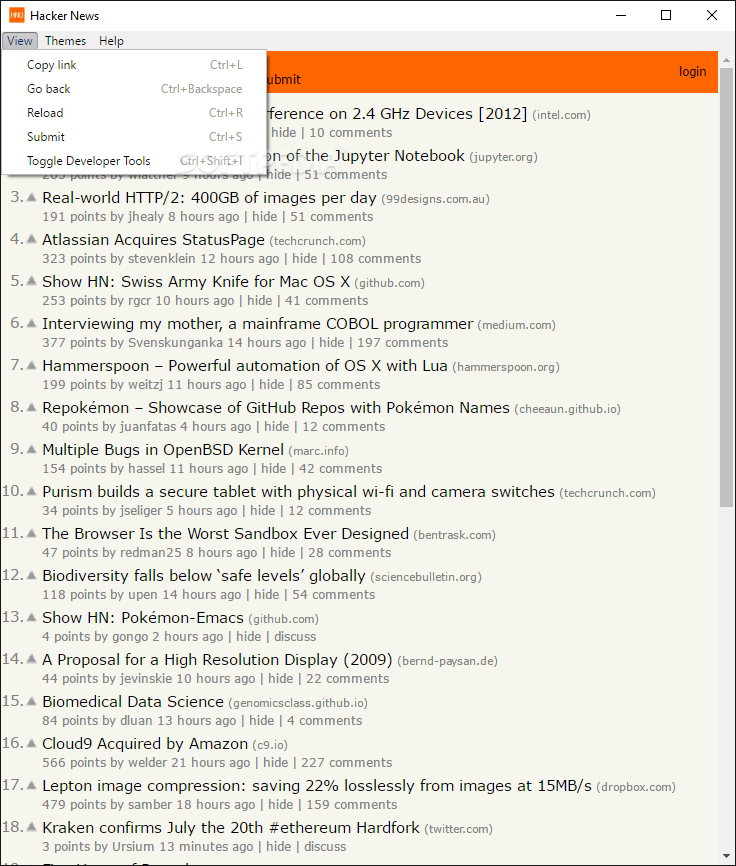Open the Help menu
The height and width of the screenshot is (866, 736).
112,41
